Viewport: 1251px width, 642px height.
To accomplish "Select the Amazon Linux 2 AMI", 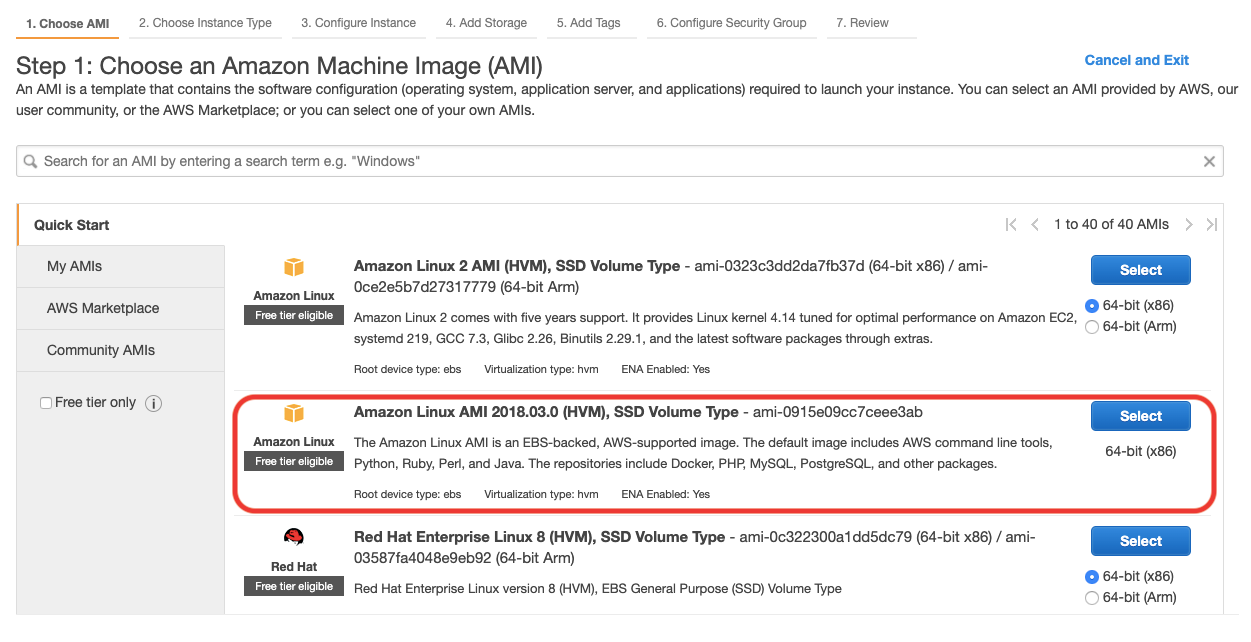I will click(1141, 270).
